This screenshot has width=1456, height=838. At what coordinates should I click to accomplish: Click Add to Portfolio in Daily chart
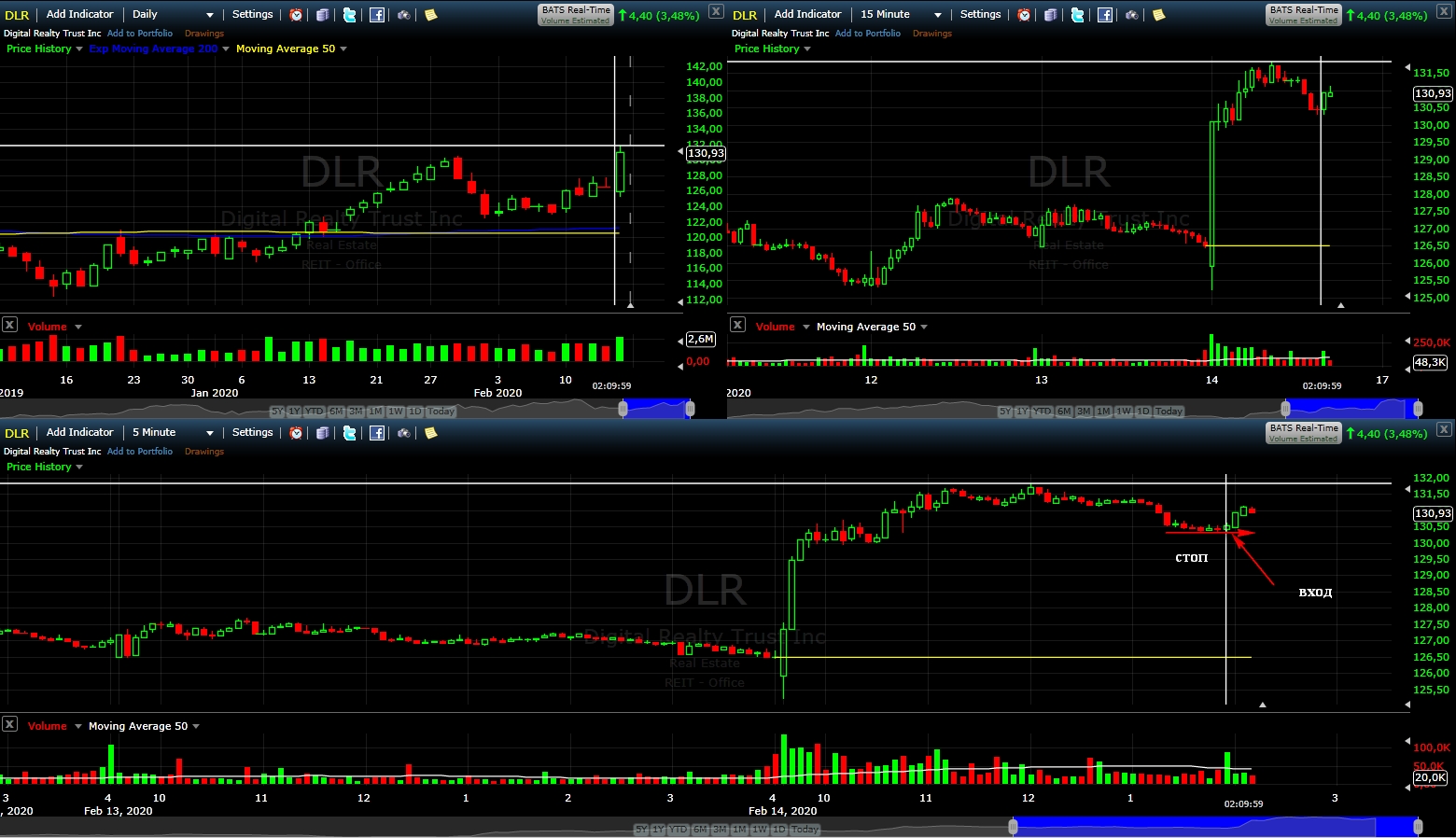(140, 34)
